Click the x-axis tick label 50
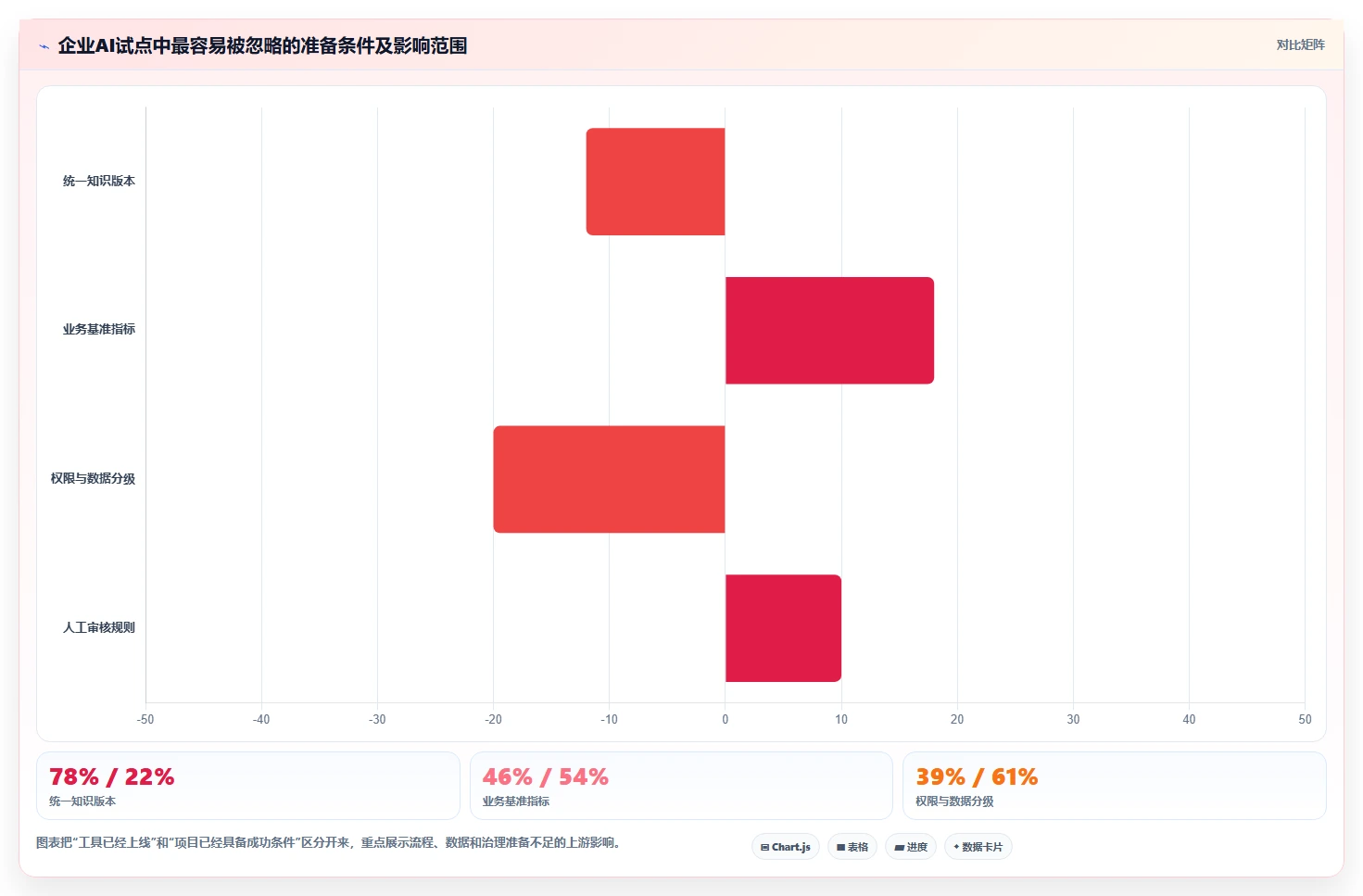Viewport: 1363px width, 896px height. (x=1305, y=719)
